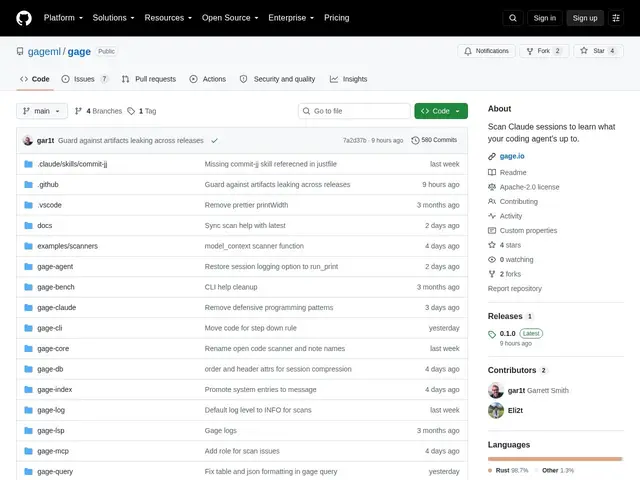Viewport: 640px width, 480px height.
Task: Click the Activity pulse icon
Action: [492, 216]
